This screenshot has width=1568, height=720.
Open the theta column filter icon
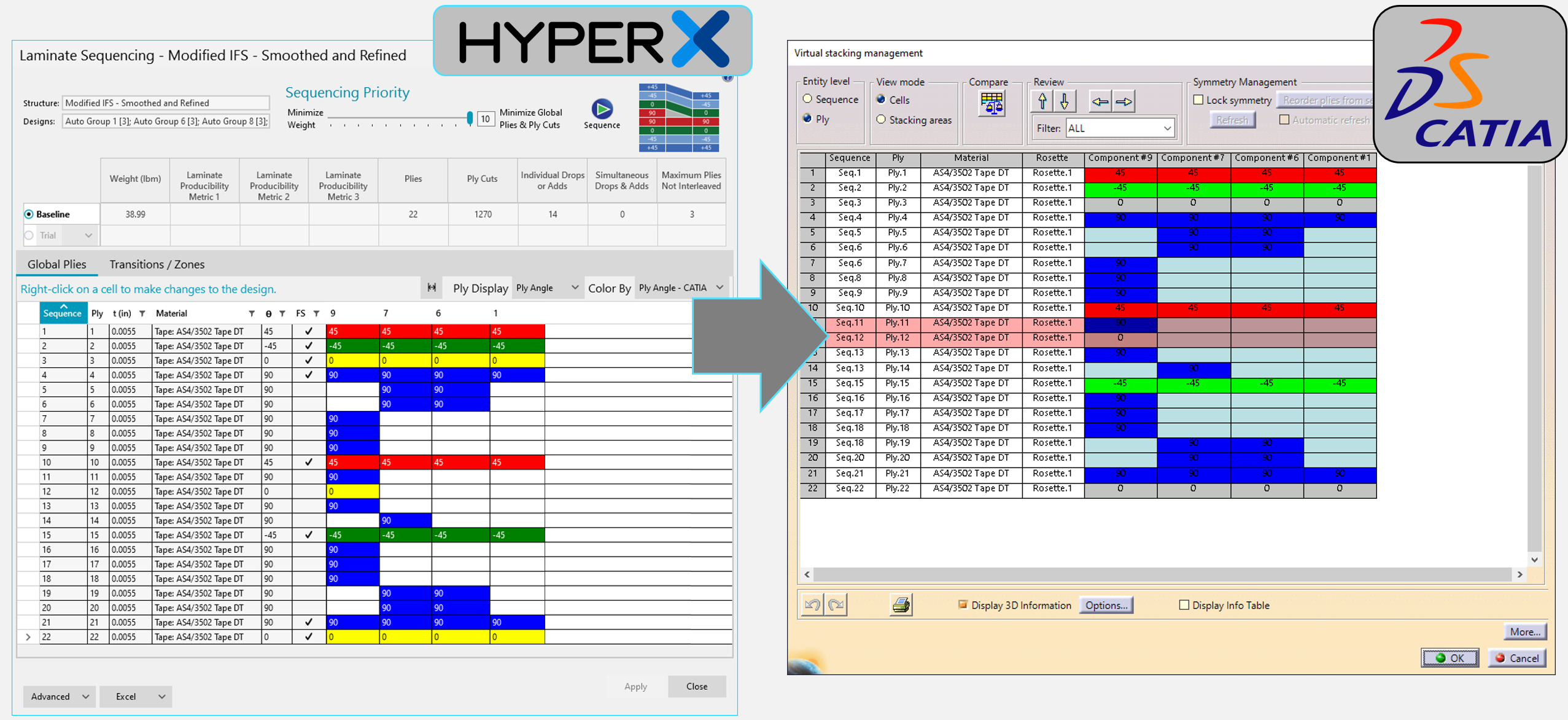point(282,313)
